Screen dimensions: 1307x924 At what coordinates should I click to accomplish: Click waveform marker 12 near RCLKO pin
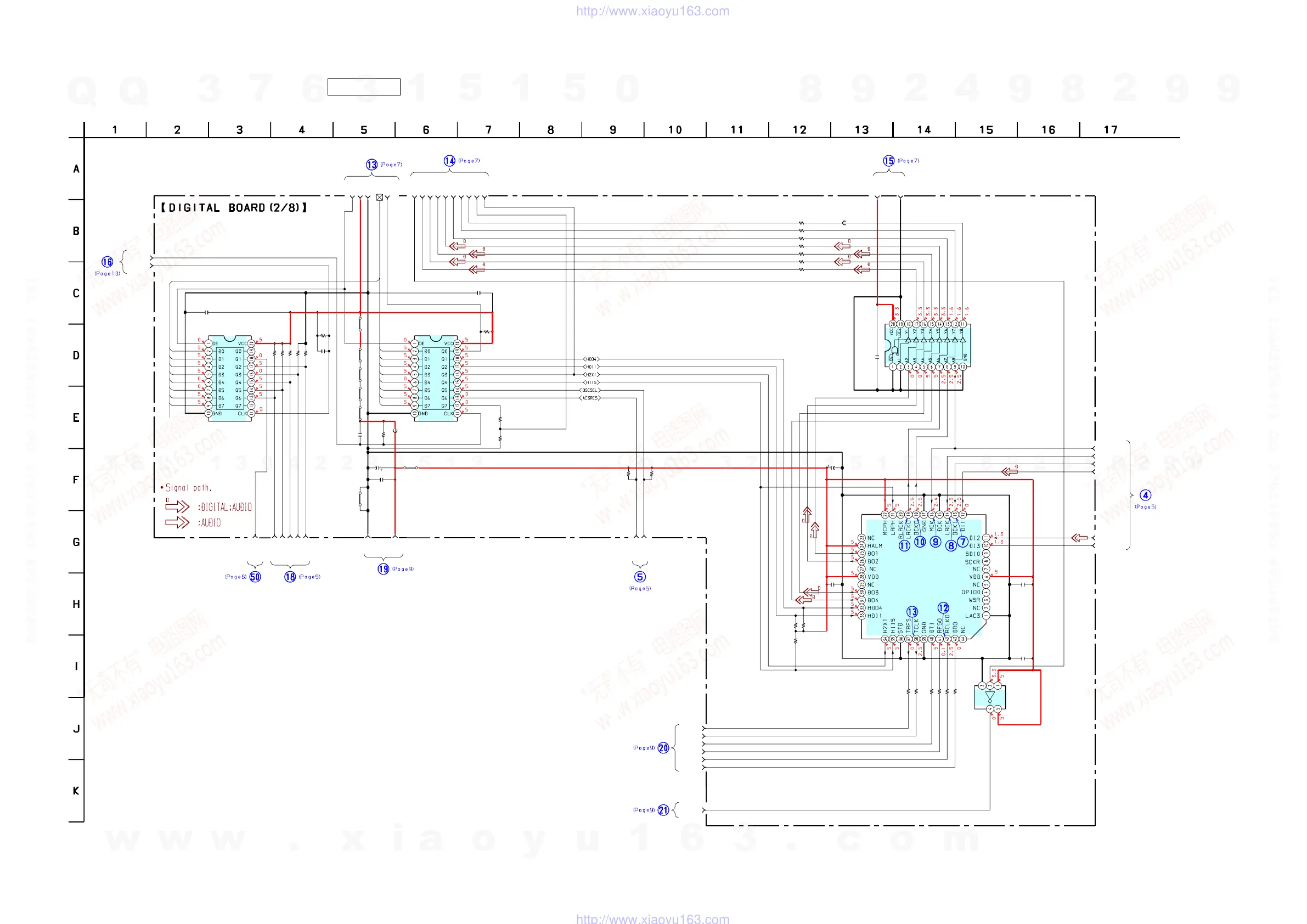[943, 608]
